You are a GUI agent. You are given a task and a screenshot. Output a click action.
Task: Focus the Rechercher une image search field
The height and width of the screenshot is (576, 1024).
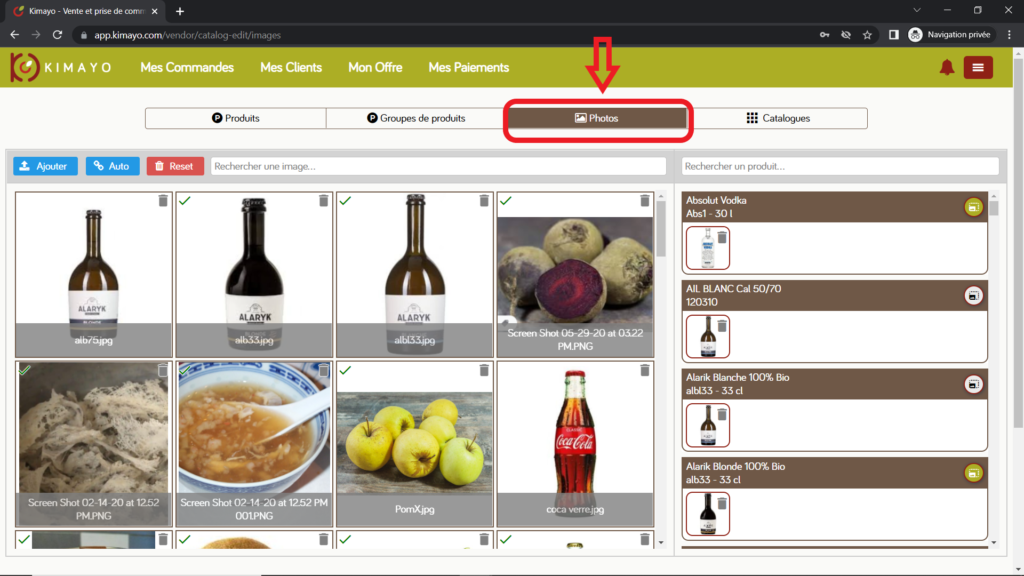click(438, 166)
